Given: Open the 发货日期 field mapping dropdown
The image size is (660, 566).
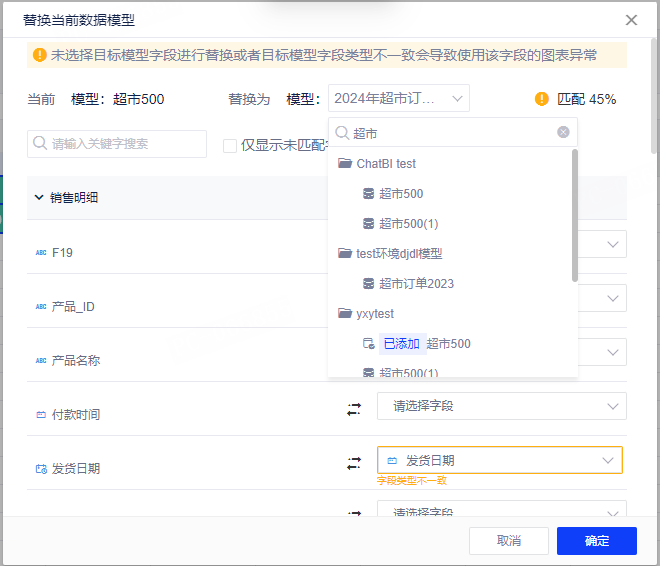Looking at the screenshot, I should (500, 460).
